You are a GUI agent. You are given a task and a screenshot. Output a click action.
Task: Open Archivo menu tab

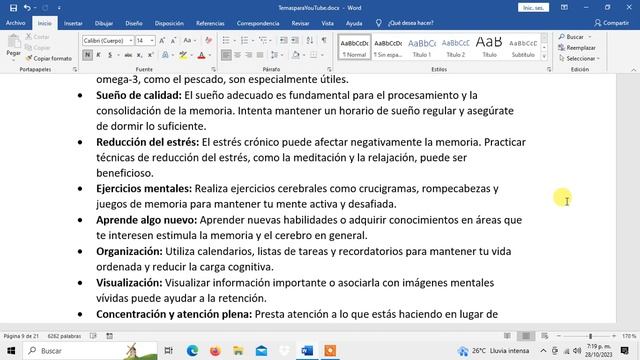(x=16, y=23)
